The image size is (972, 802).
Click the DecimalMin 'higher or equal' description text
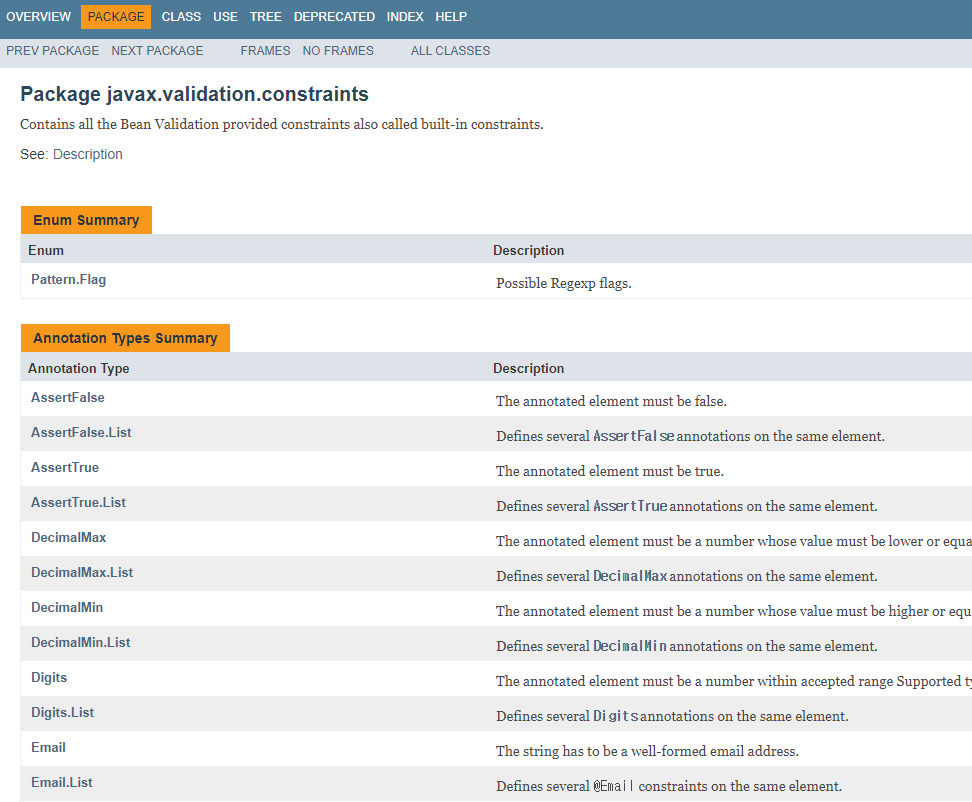tap(734, 612)
